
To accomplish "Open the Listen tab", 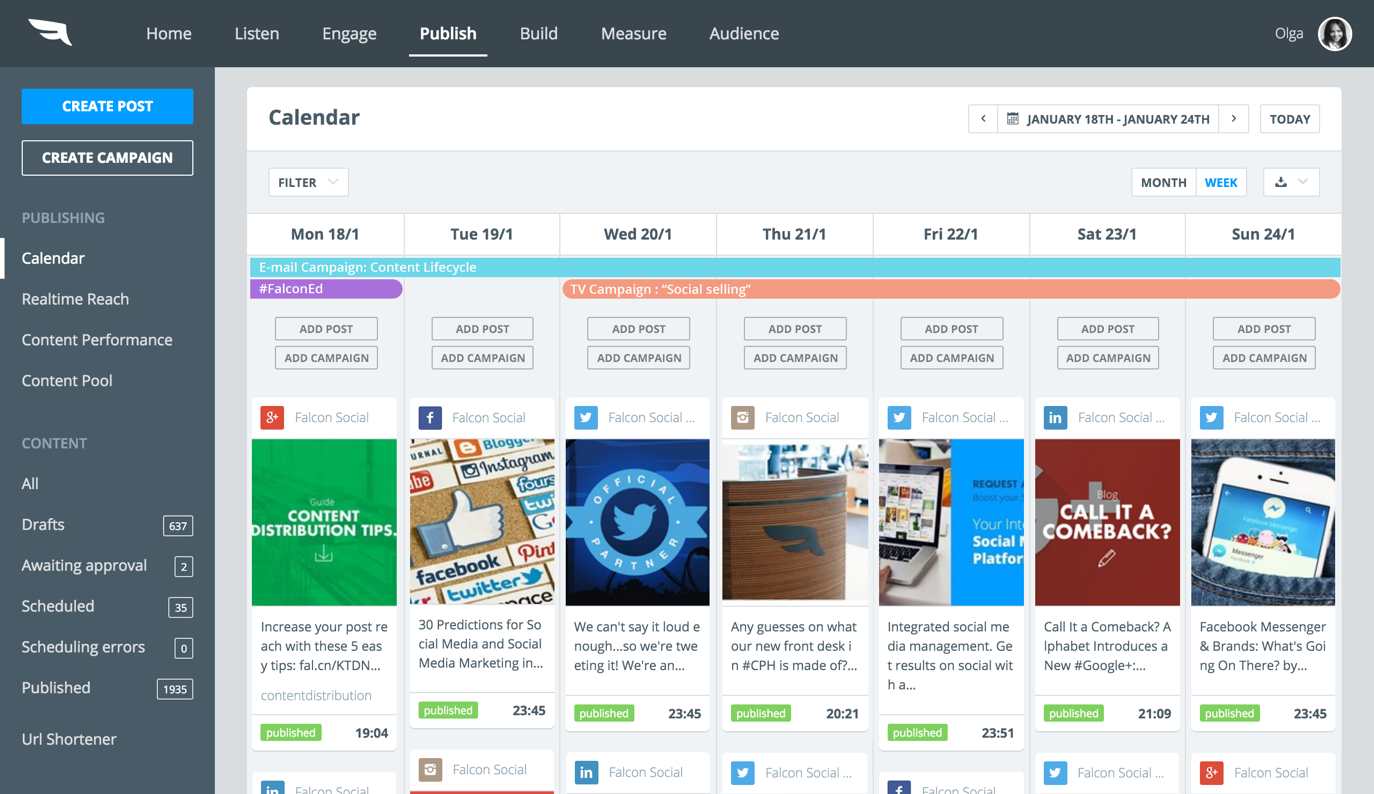I will [x=257, y=33].
